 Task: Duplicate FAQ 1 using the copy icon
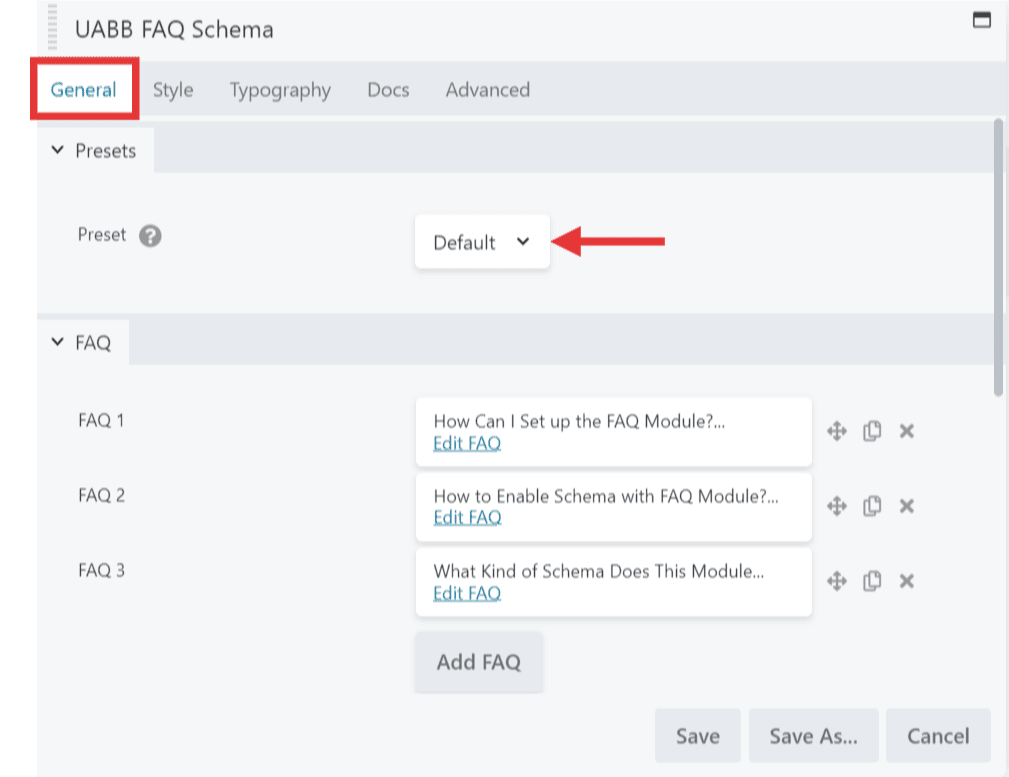[872, 431]
